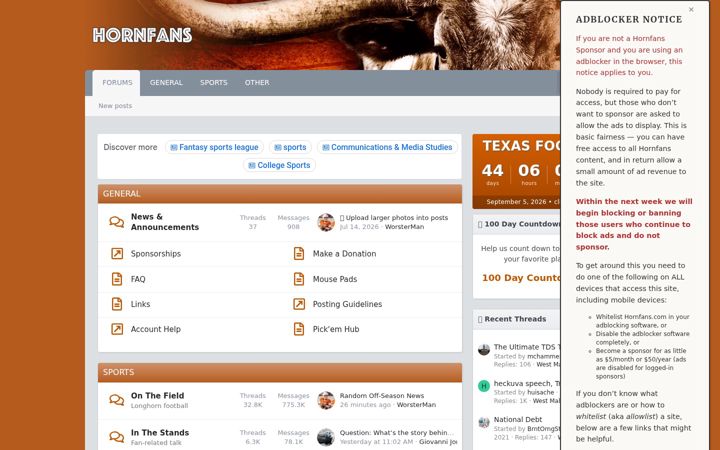Open On The Field forum
This screenshot has width=720, height=450.
point(158,395)
